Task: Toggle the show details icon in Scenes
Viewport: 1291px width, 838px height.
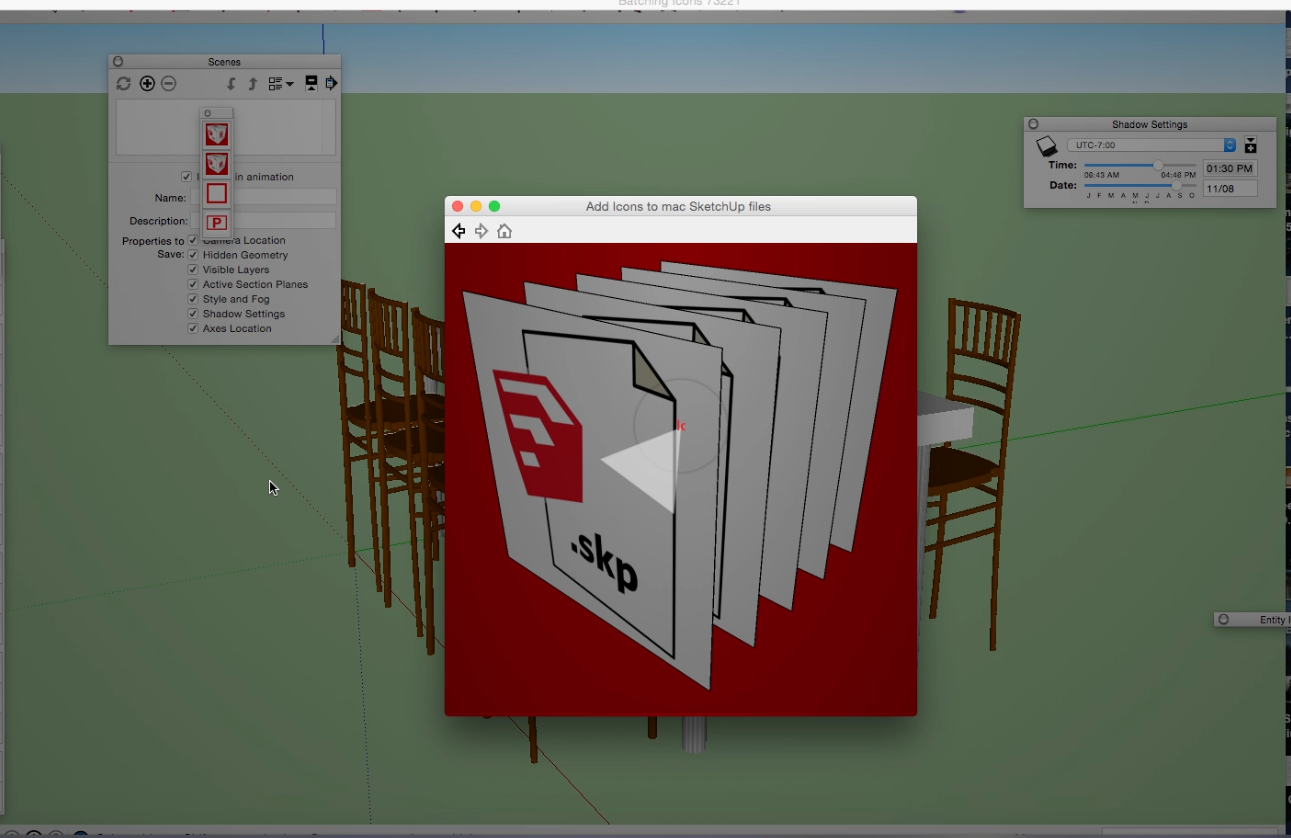Action: coord(311,83)
